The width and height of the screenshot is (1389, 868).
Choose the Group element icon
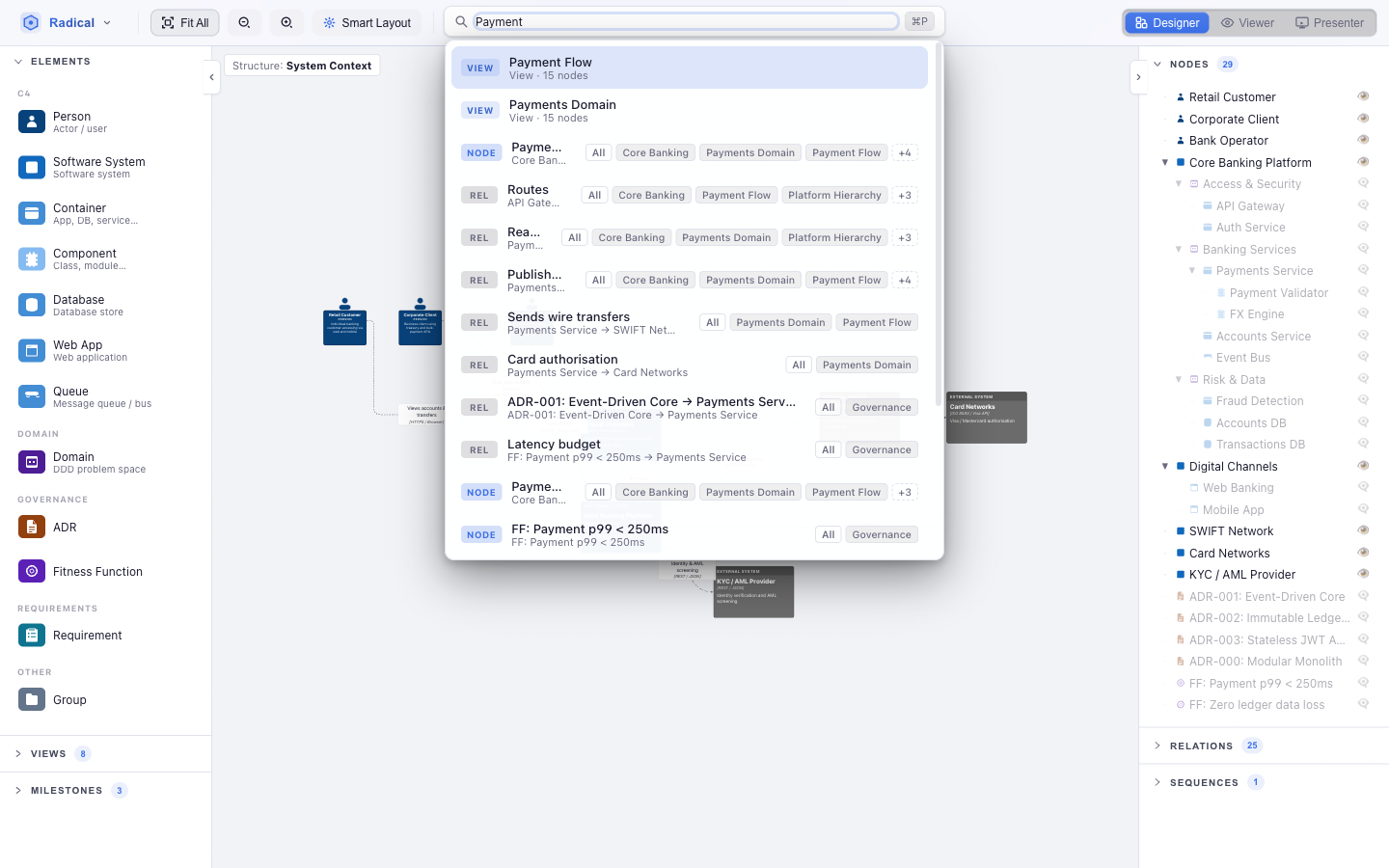(x=32, y=699)
